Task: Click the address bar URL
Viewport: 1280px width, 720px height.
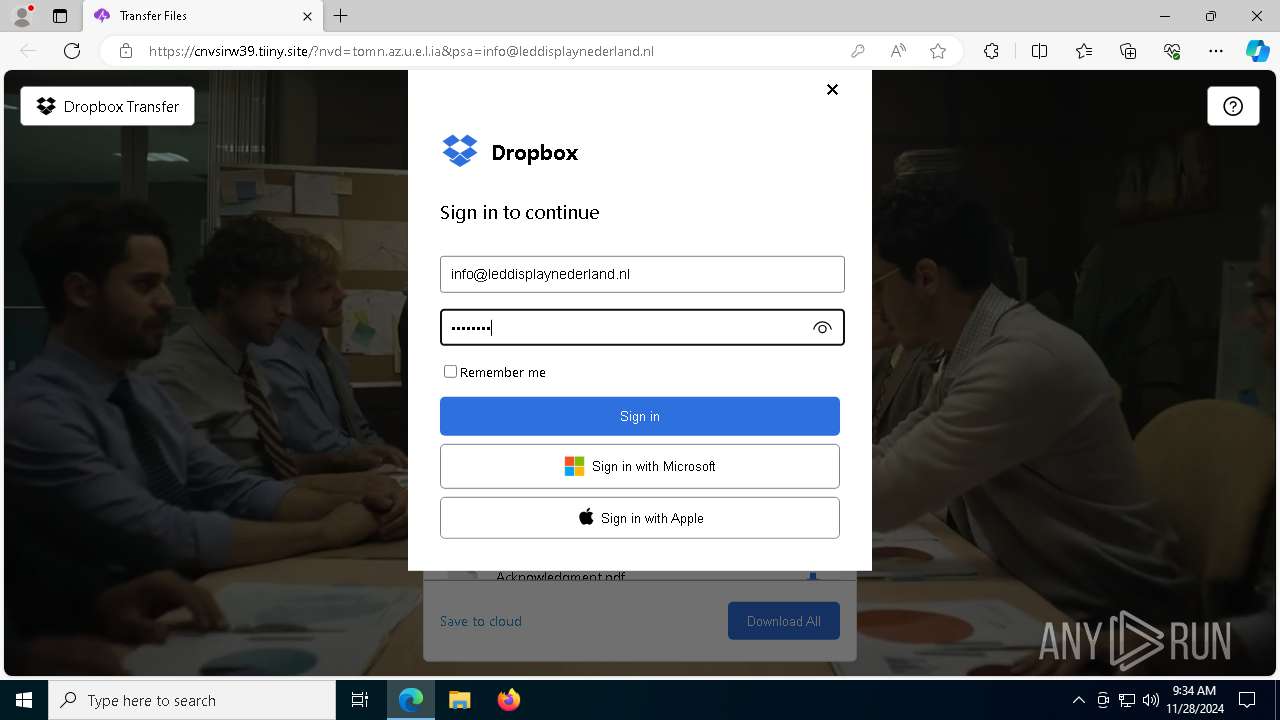Action: pos(401,51)
